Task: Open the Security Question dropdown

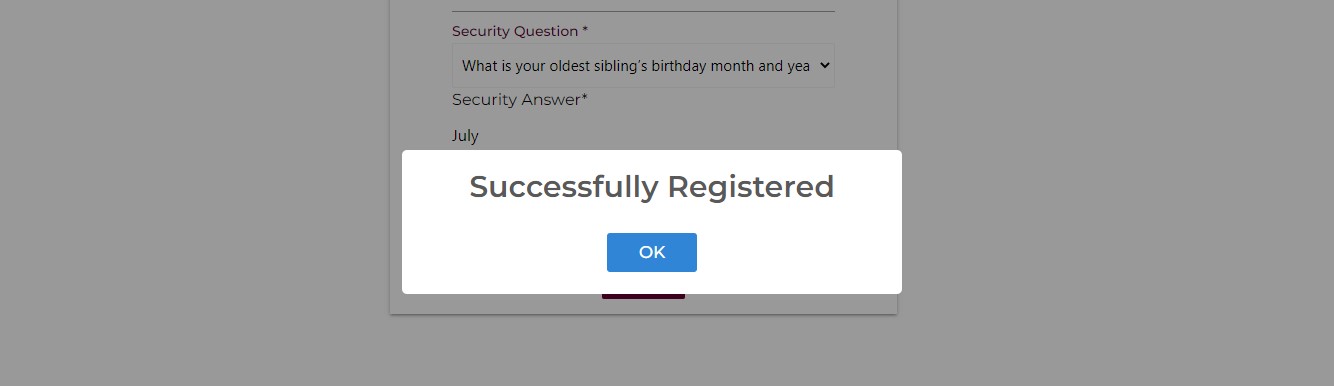Action: click(643, 66)
